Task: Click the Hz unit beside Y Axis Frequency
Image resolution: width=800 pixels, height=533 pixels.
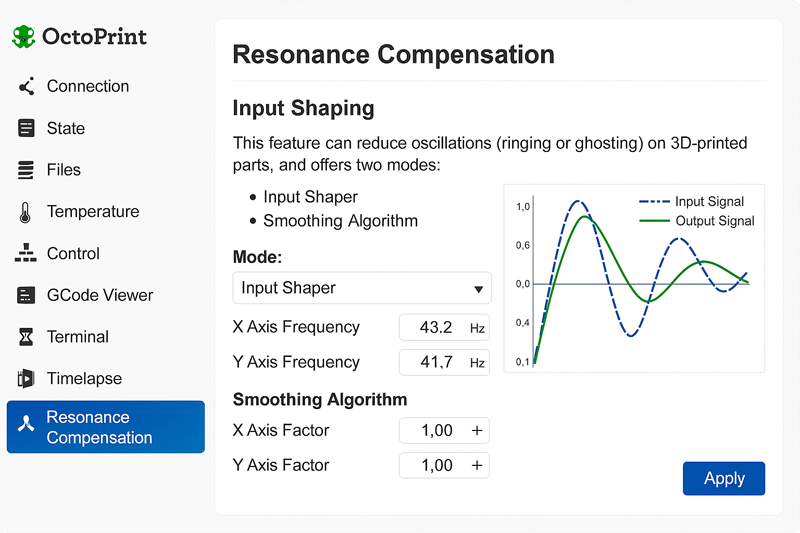Action: (477, 363)
